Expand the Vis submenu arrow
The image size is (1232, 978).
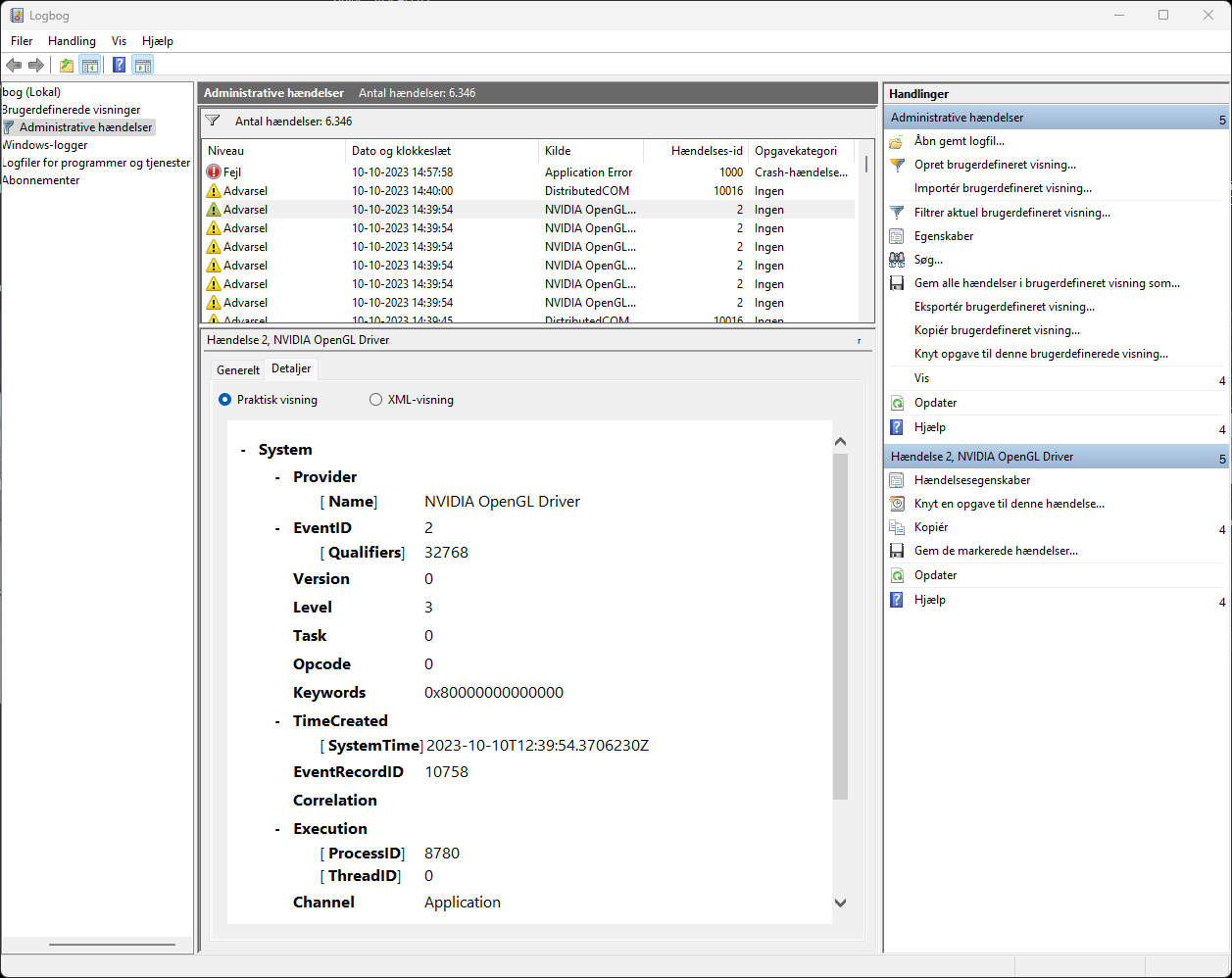click(1222, 380)
